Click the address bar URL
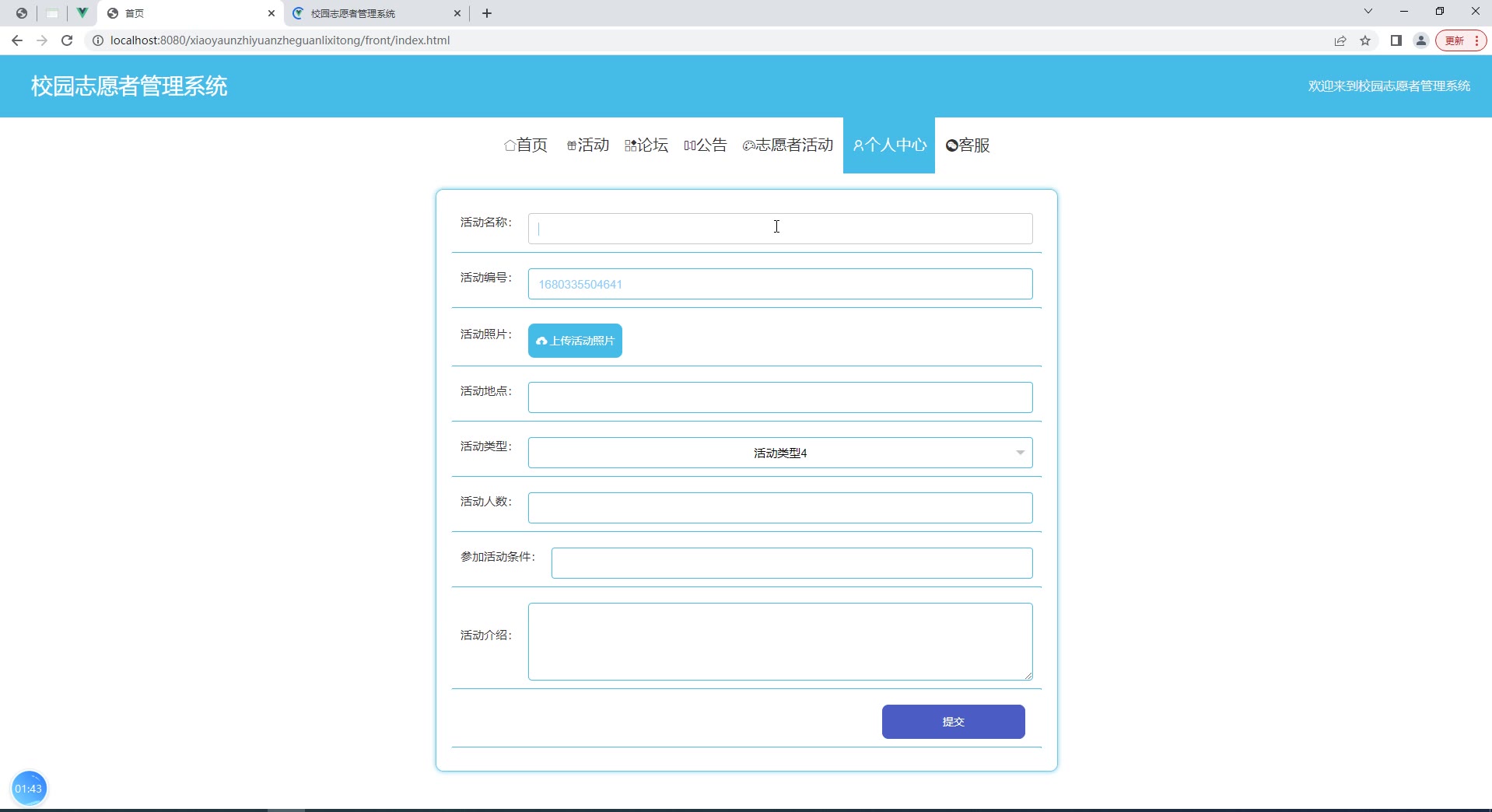Screen dimensions: 1492x812 280,40
